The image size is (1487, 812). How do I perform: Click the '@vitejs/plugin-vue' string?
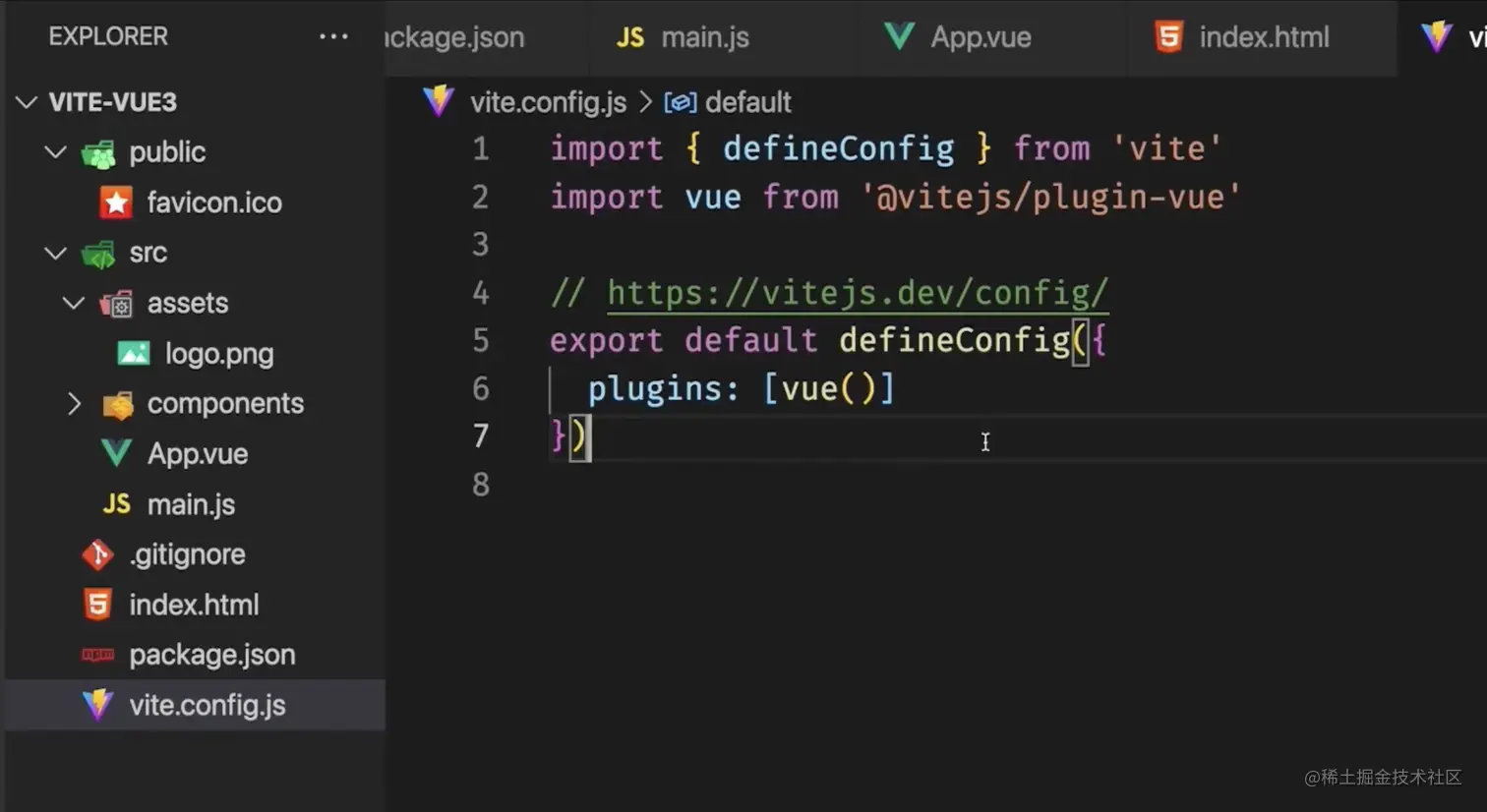coord(1050,197)
